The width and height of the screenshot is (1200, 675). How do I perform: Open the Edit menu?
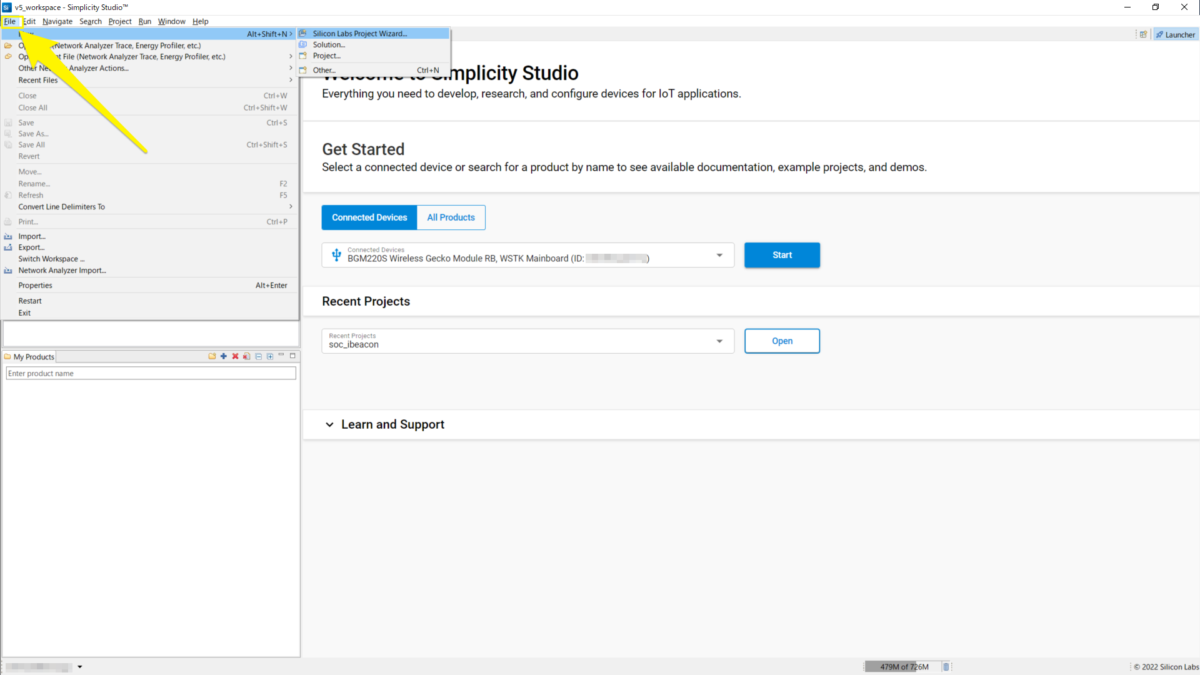click(29, 21)
